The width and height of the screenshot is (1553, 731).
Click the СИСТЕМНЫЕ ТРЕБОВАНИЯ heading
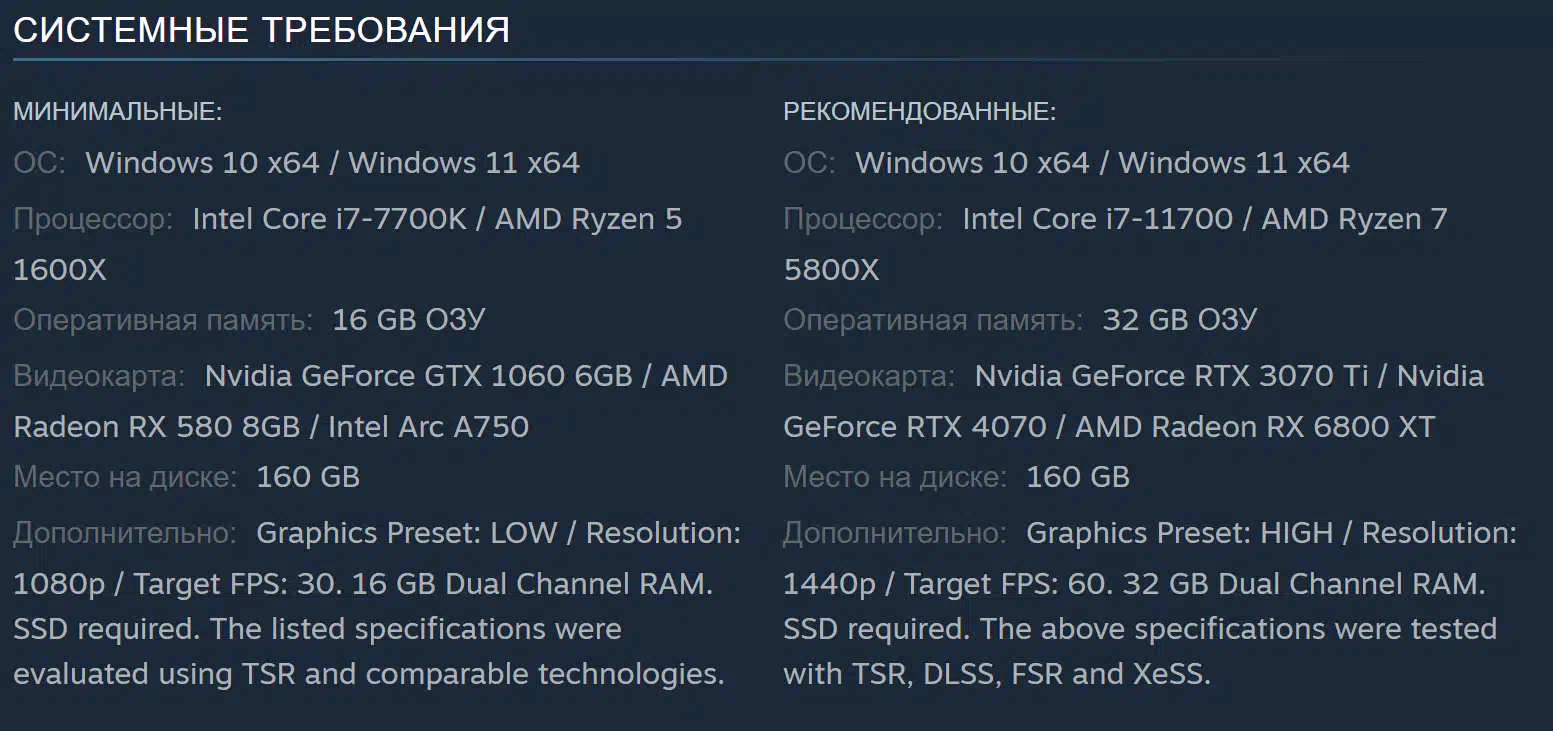261,30
